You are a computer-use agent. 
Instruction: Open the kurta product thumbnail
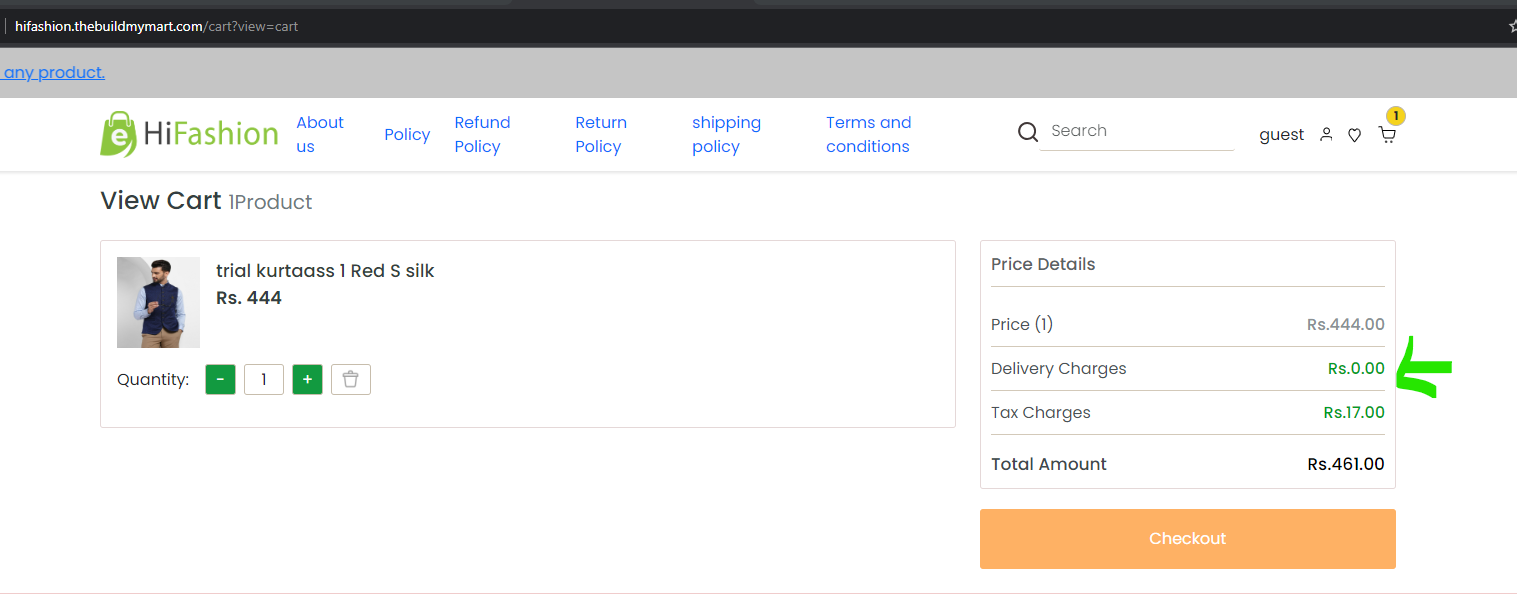point(158,302)
